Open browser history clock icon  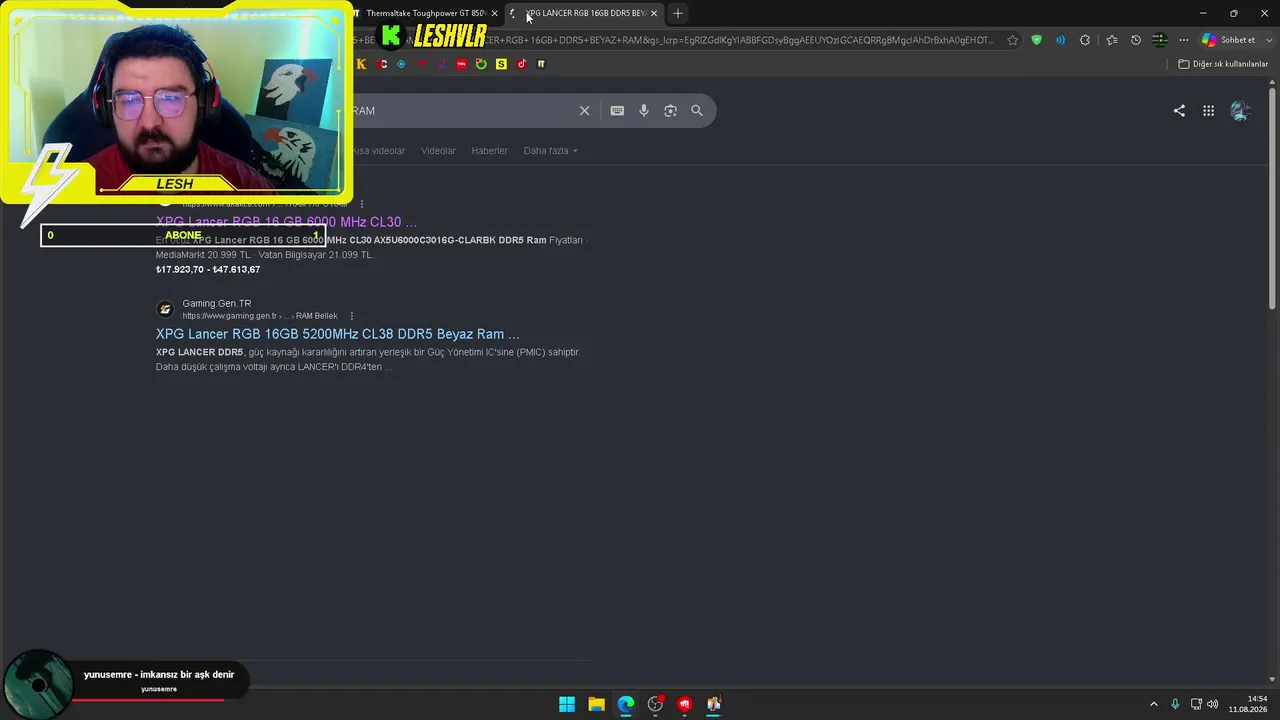[x=1135, y=40]
